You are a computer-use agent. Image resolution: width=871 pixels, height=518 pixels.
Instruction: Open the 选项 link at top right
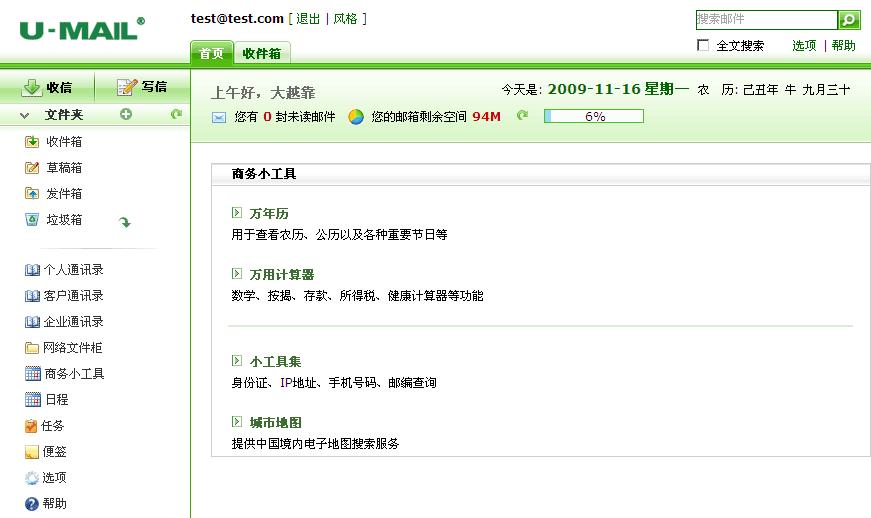(x=804, y=46)
